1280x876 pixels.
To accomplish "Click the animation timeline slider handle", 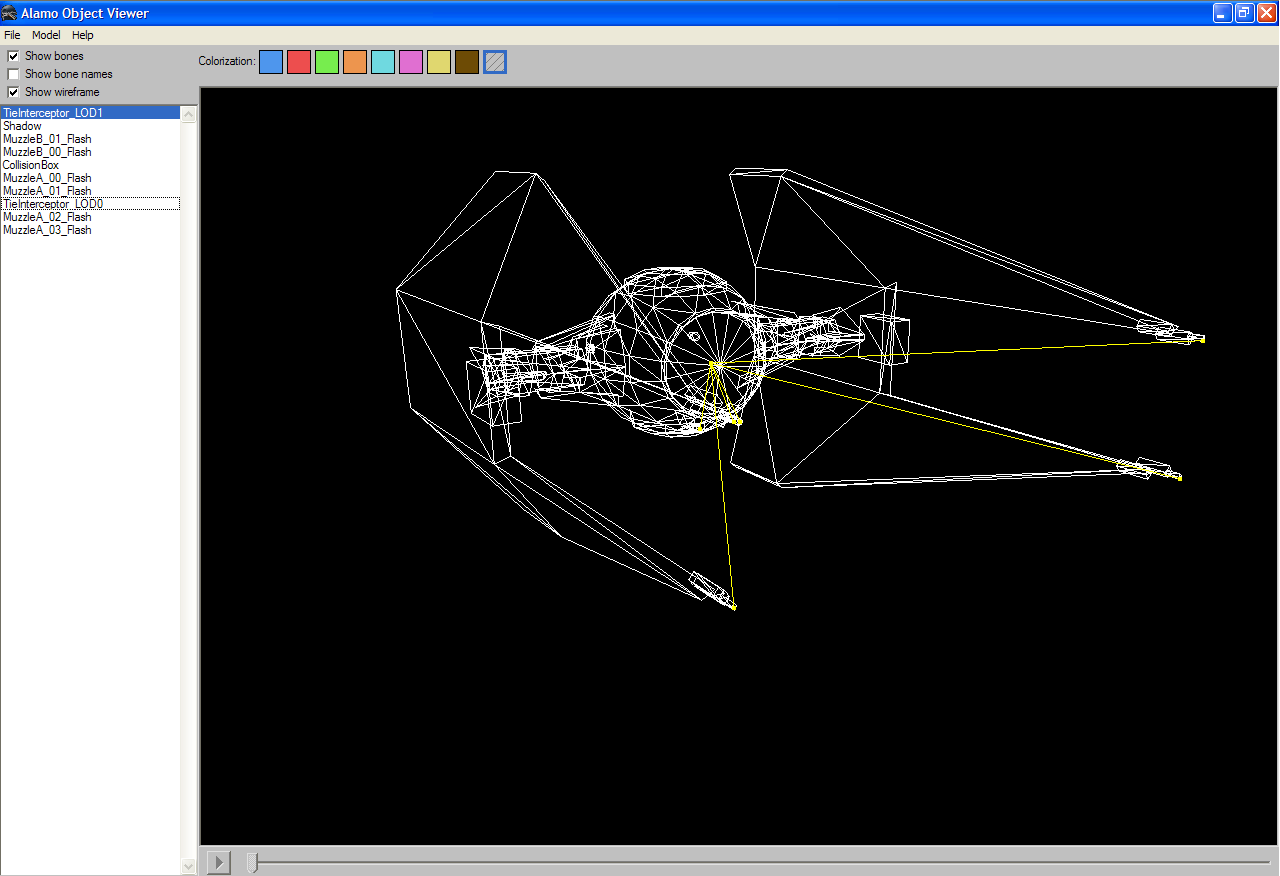I will (252, 862).
